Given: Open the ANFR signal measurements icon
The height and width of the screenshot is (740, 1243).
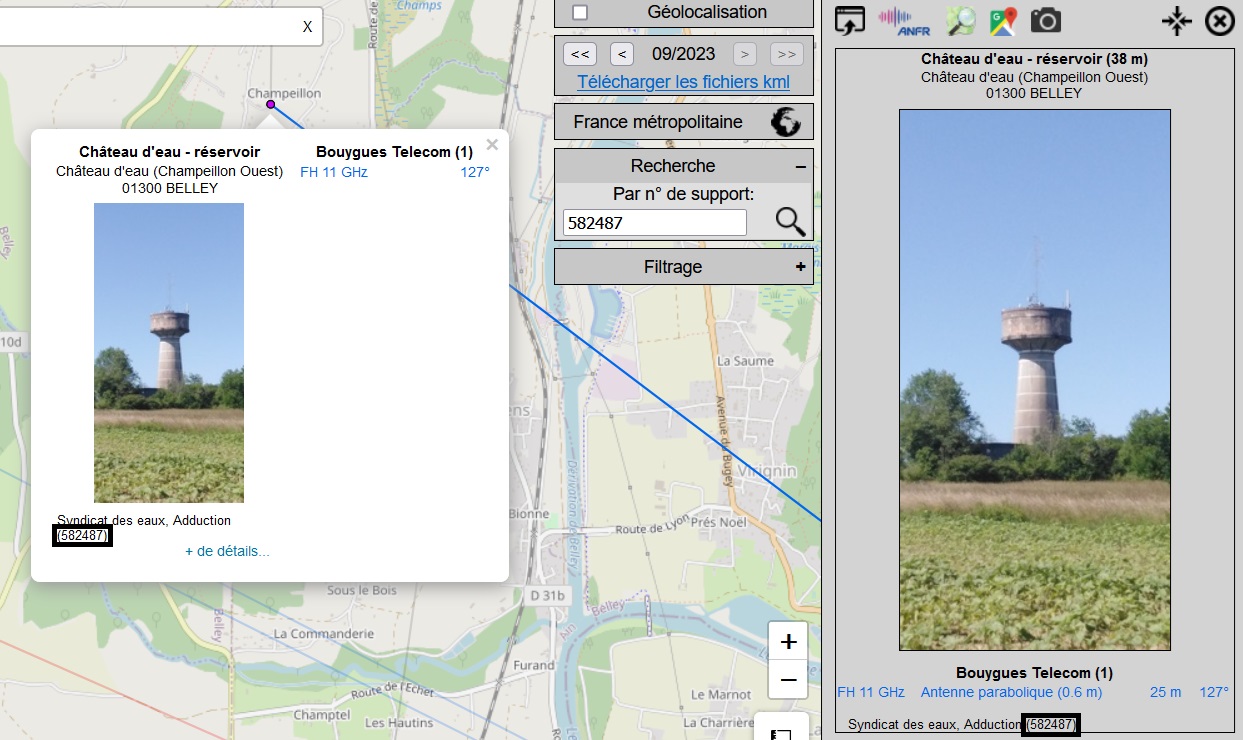Looking at the screenshot, I should (904, 21).
